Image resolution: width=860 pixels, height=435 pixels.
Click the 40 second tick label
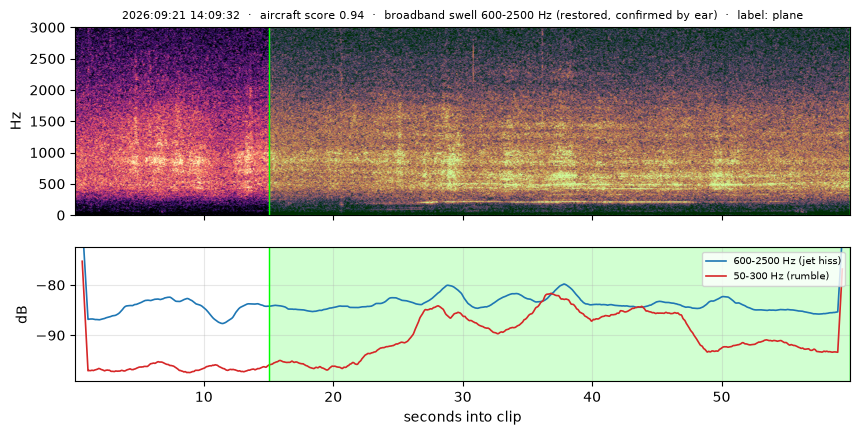coord(592,396)
